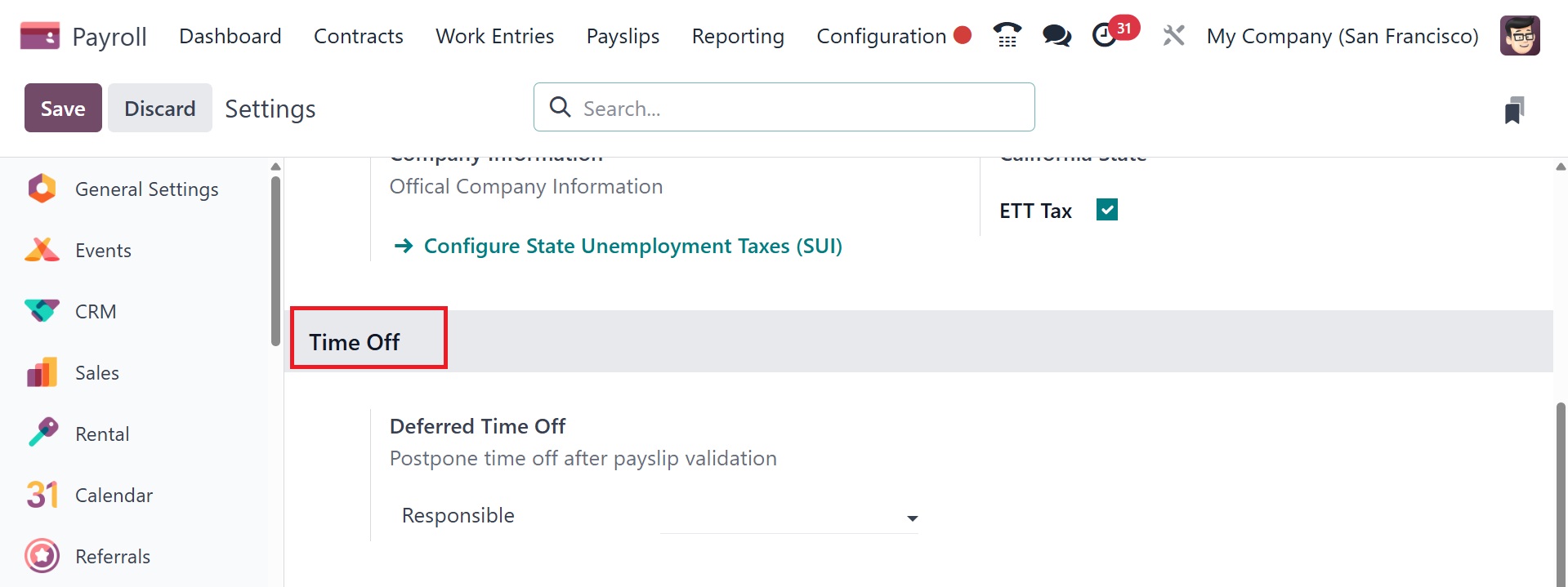
Task: Open the phone dialer icon
Action: pyautogui.click(x=1007, y=36)
